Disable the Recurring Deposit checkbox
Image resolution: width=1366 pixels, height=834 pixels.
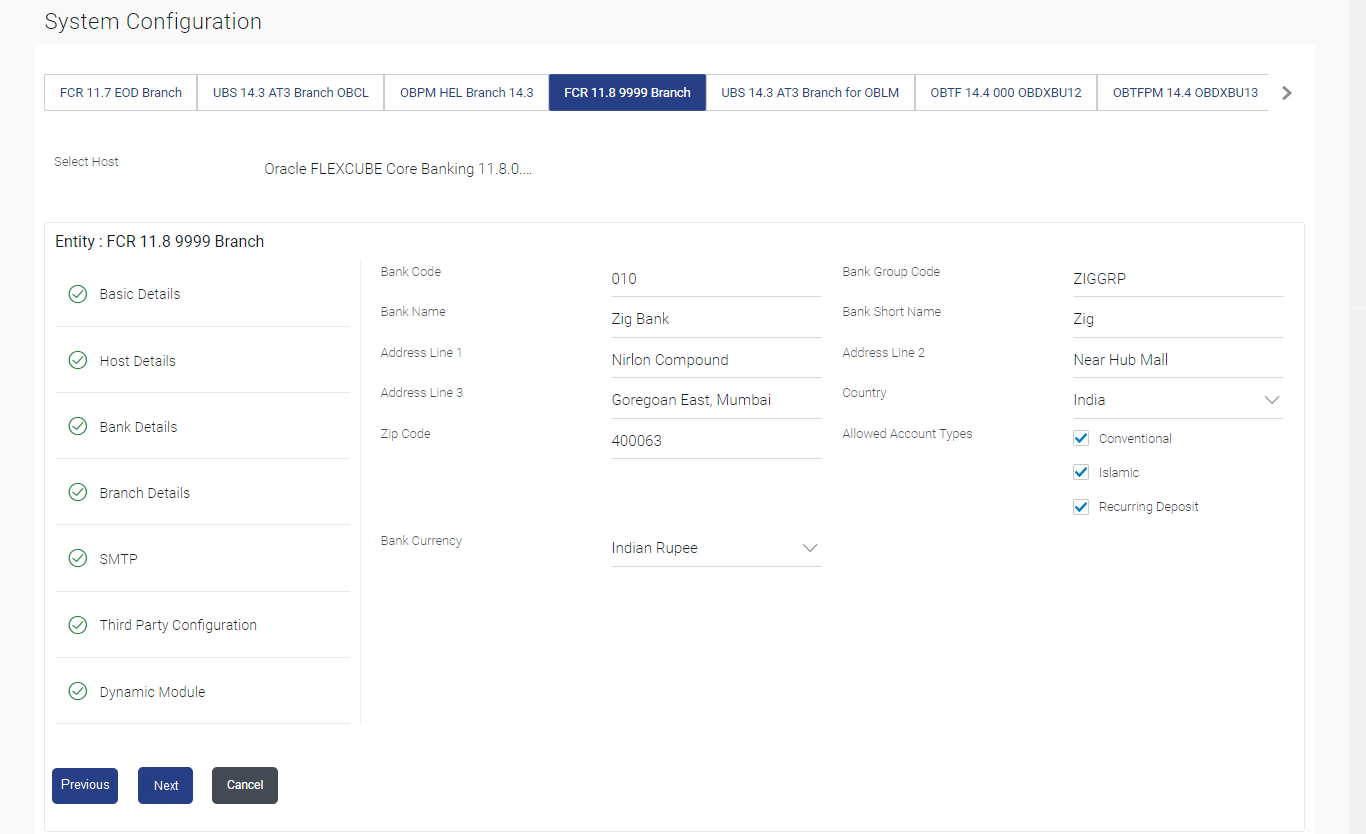coord(1081,507)
